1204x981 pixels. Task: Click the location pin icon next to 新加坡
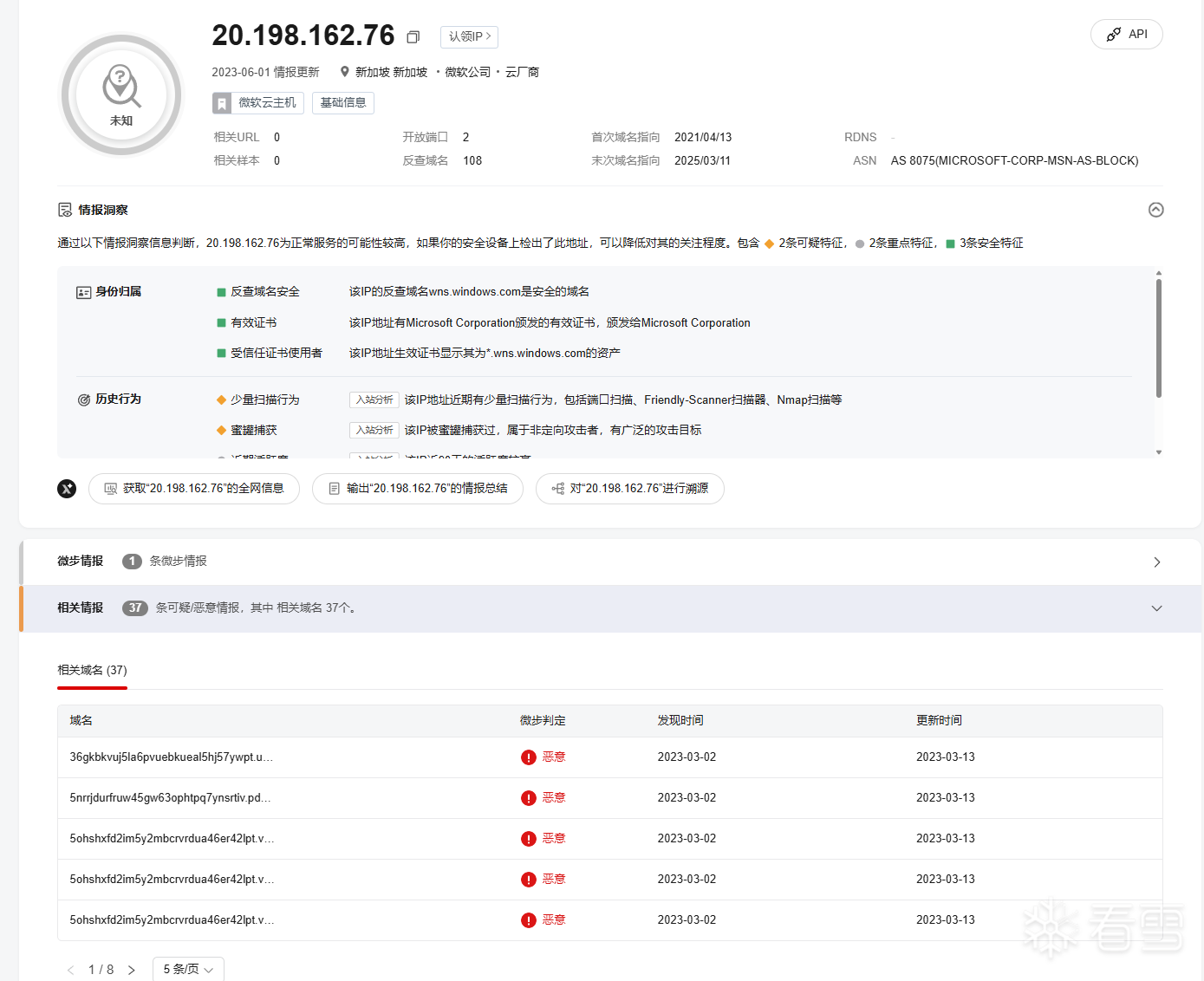345,72
